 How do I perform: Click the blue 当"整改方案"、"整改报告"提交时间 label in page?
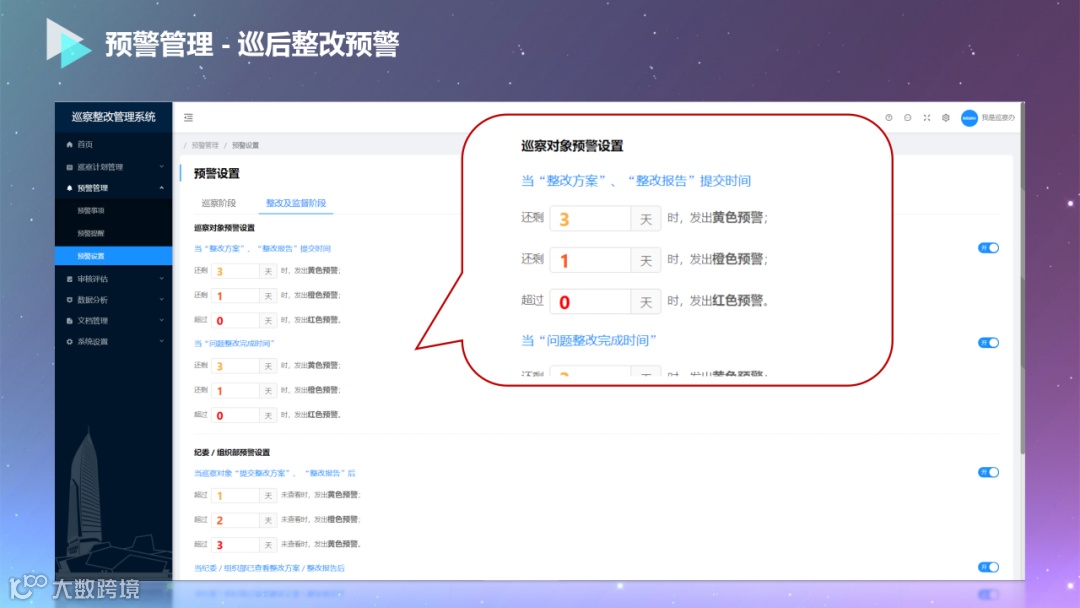[x=262, y=249]
